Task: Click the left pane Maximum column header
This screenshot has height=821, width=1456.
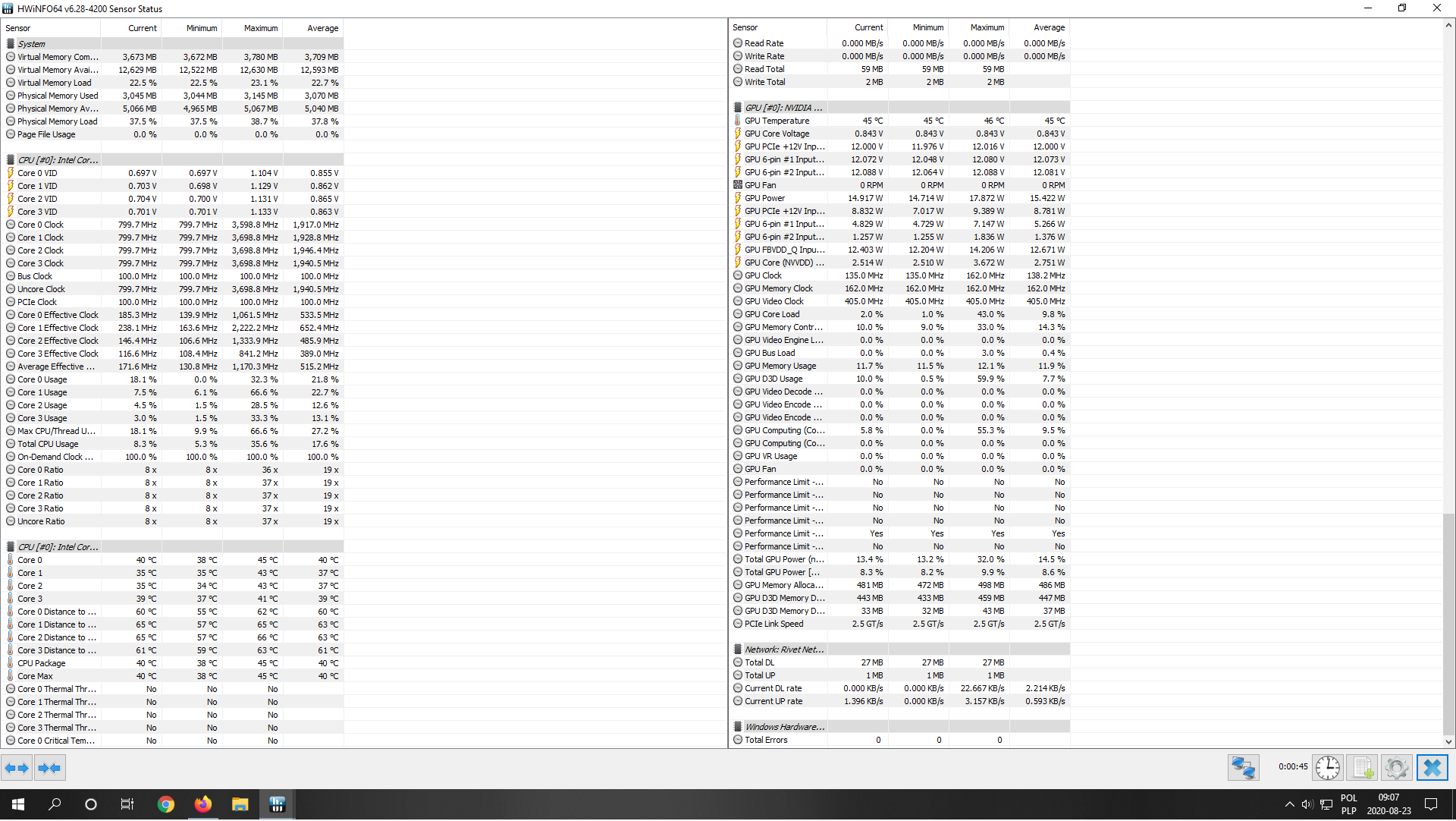Action: coord(253,28)
